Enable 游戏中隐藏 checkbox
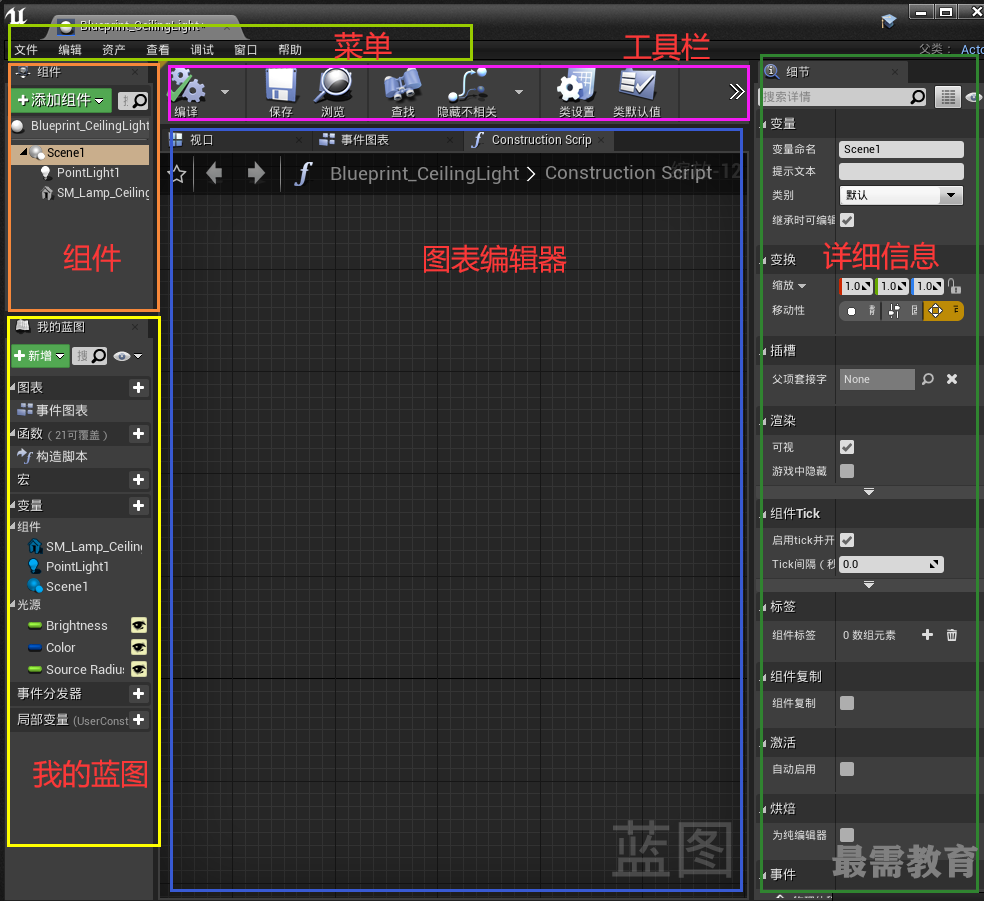The width and height of the screenshot is (984, 901). (x=847, y=471)
